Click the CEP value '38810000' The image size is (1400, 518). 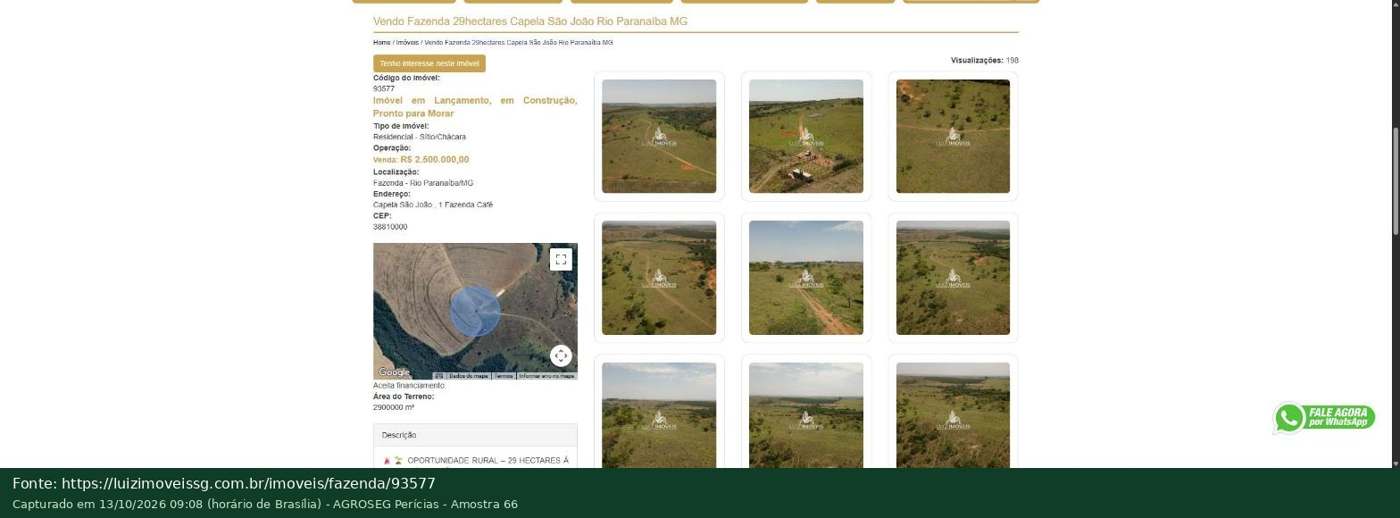390,227
